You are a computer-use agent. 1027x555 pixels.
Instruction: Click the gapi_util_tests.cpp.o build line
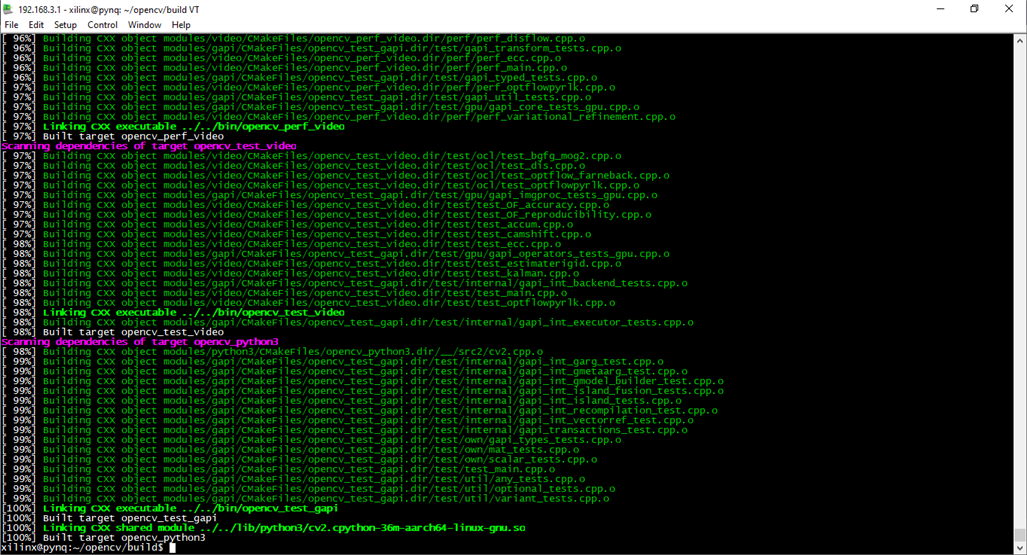tap(297, 97)
